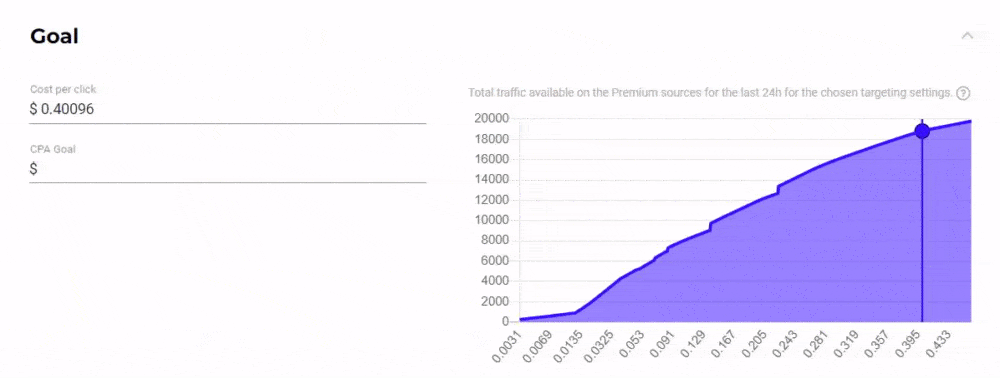The image size is (1000, 378).
Task: Click the Cost per click label text
Action: (x=63, y=89)
